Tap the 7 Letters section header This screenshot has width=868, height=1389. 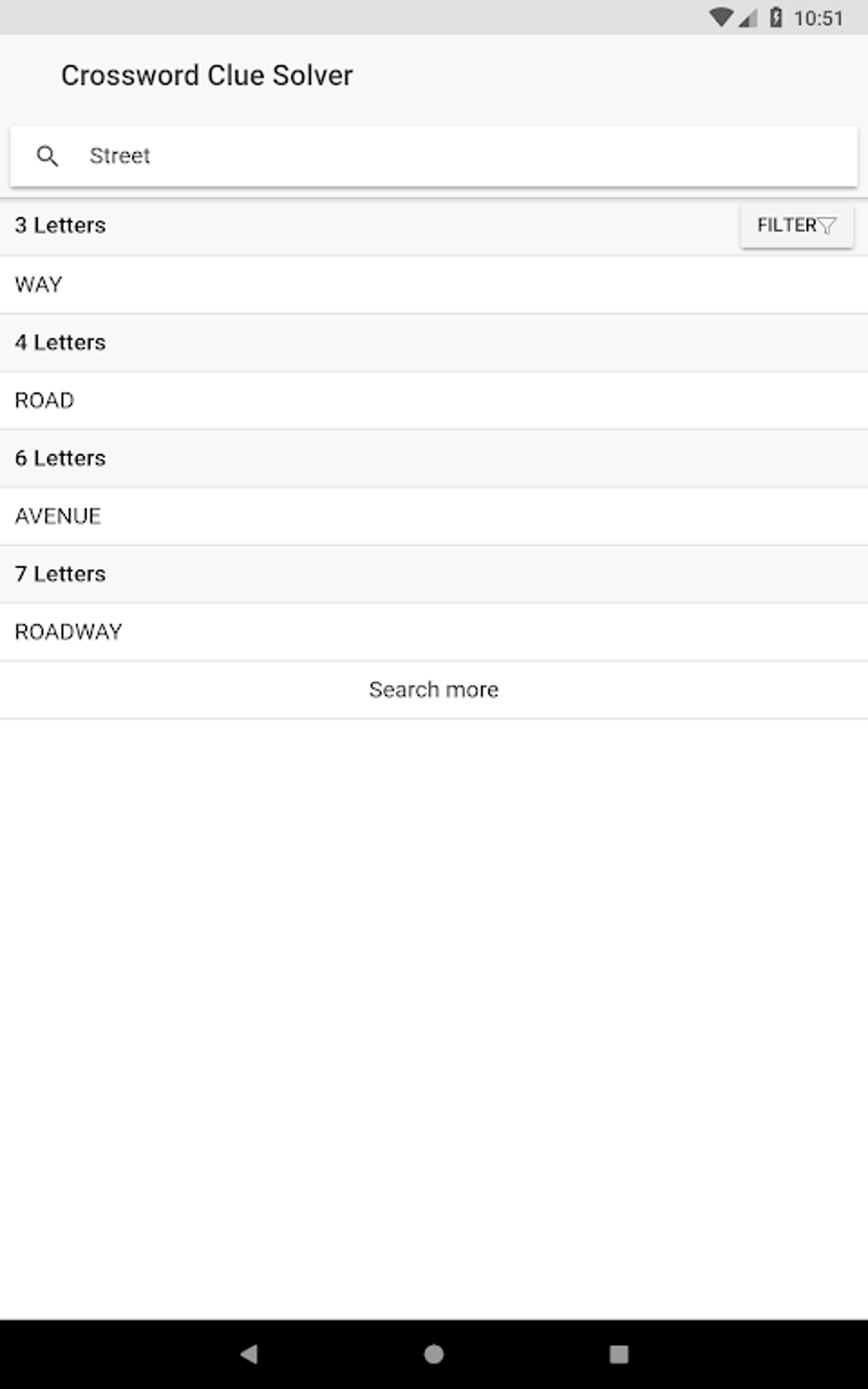60,574
